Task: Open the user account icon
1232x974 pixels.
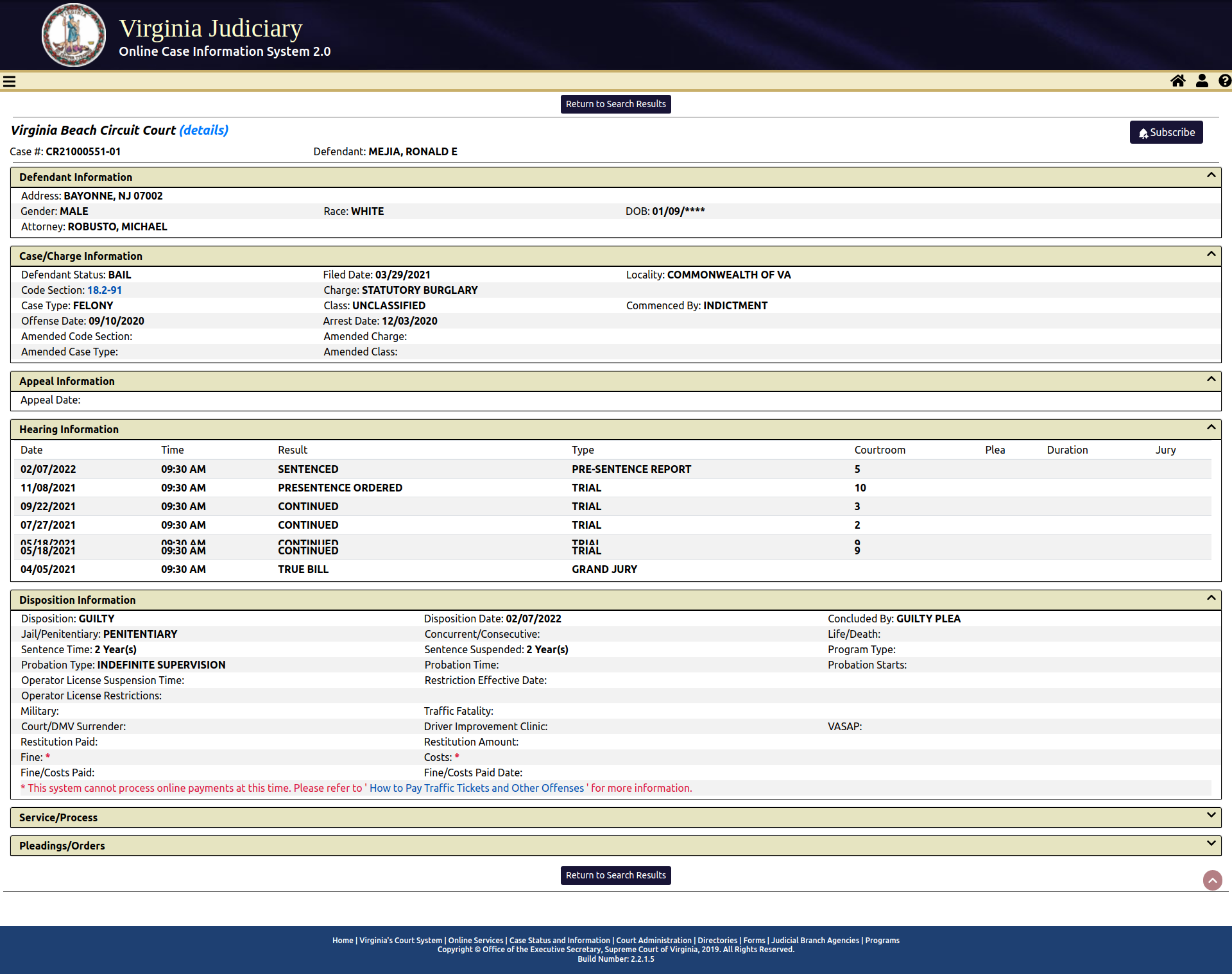Action: (1202, 81)
